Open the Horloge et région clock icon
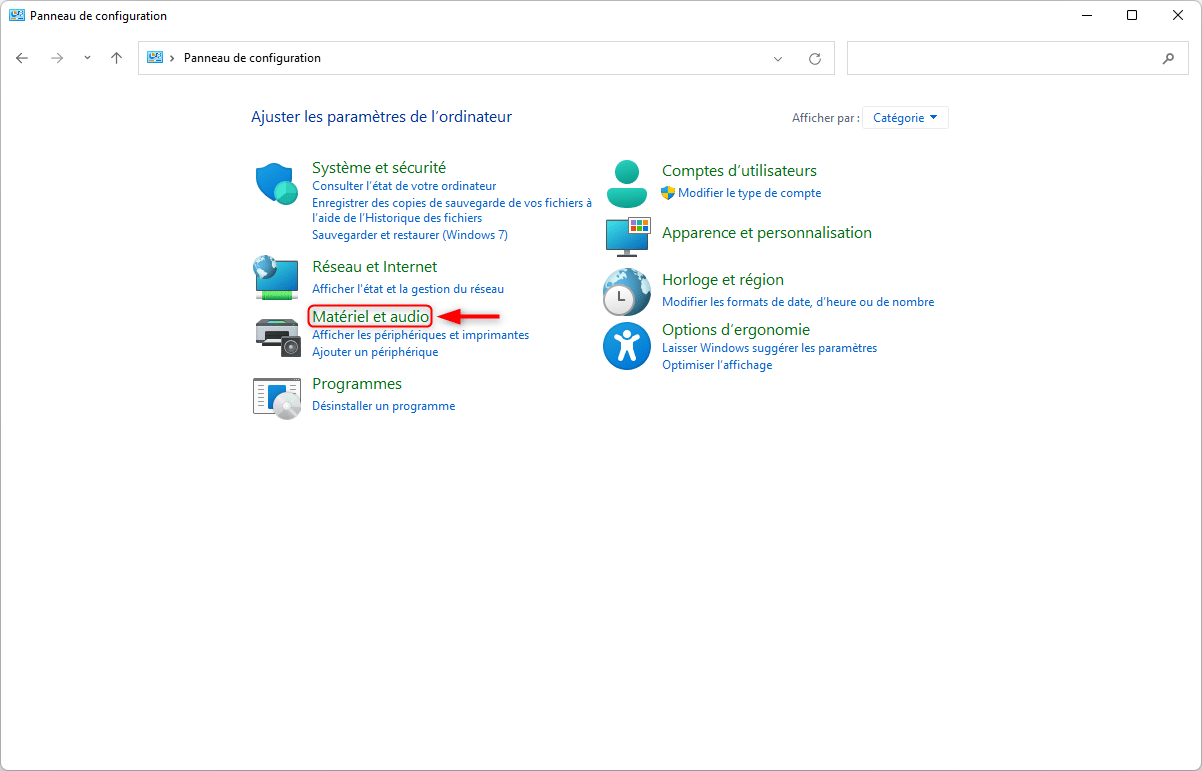 tap(627, 291)
